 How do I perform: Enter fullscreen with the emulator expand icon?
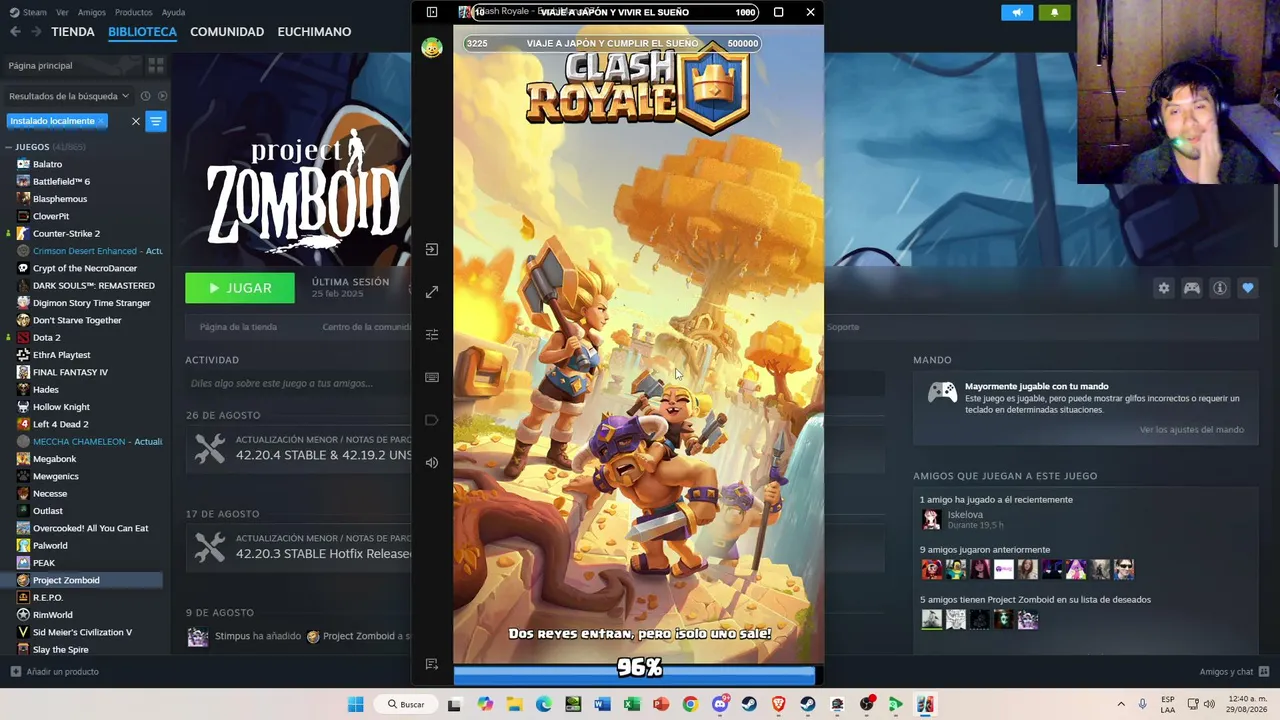pyautogui.click(x=432, y=292)
